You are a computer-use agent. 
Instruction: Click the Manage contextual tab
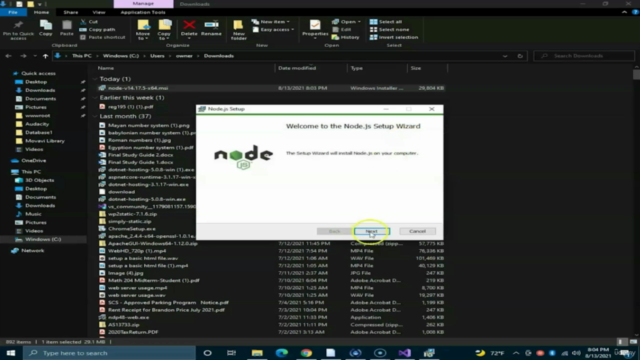point(143,4)
